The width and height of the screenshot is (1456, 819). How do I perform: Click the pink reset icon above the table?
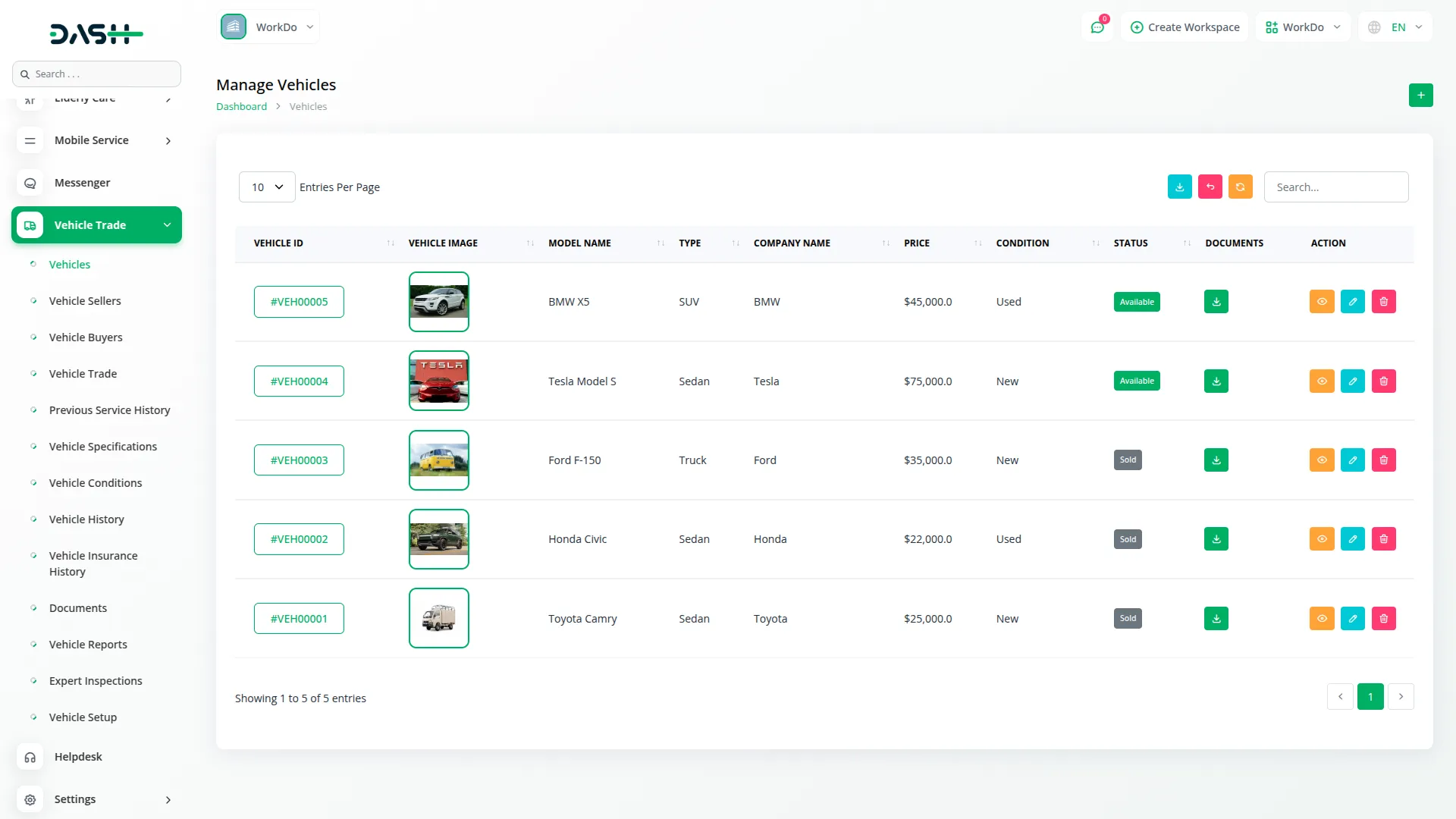[1210, 187]
